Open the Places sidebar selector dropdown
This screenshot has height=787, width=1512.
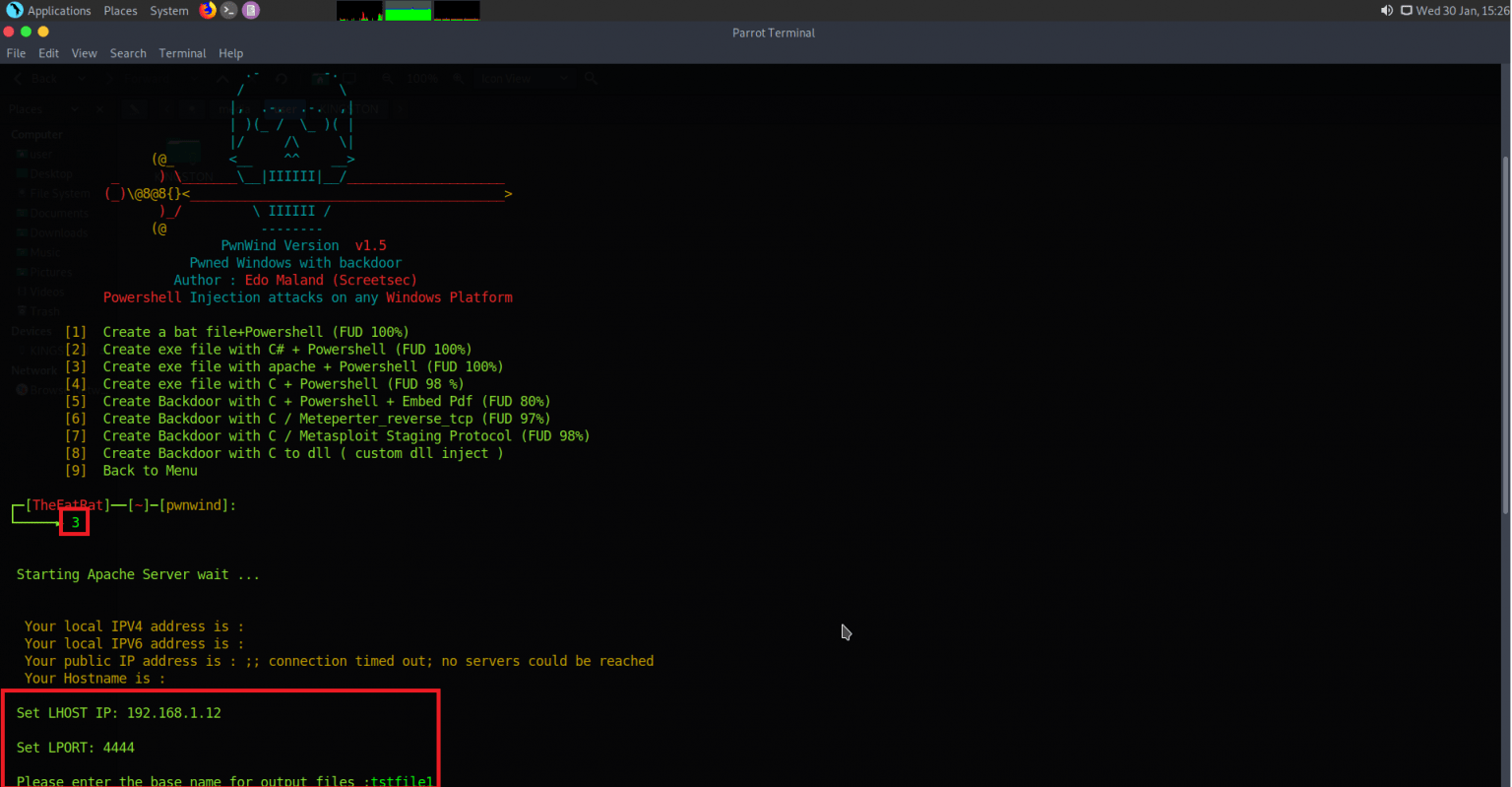[x=76, y=108]
